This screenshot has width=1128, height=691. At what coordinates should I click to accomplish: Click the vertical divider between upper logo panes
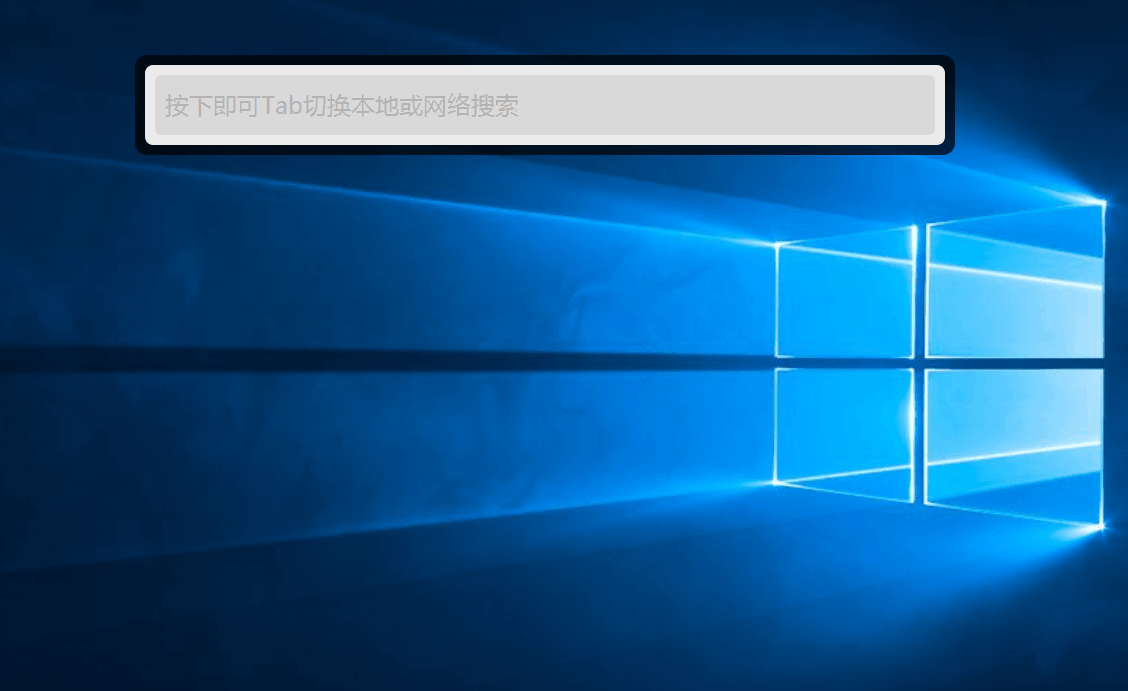920,290
